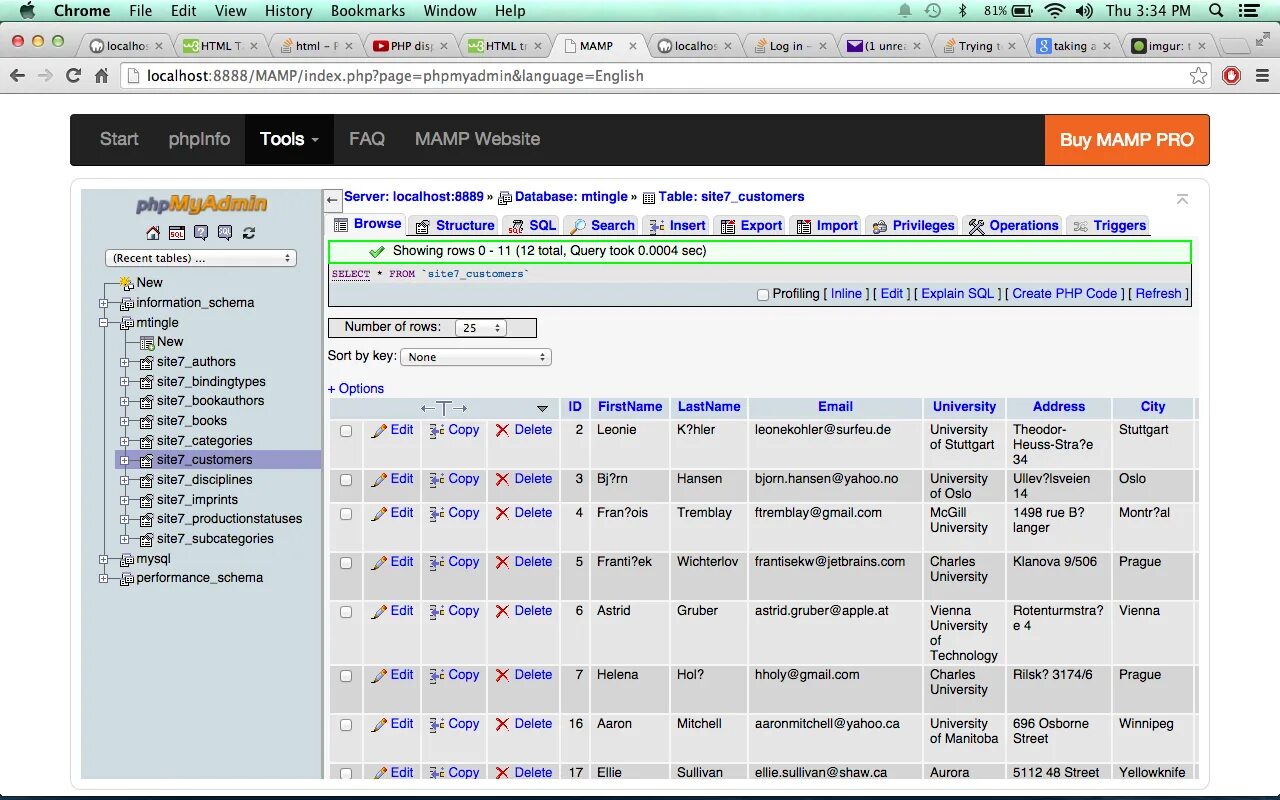Check the row checkbox for Astrid Gruber
Image resolution: width=1280 pixels, height=800 pixels.
point(346,612)
